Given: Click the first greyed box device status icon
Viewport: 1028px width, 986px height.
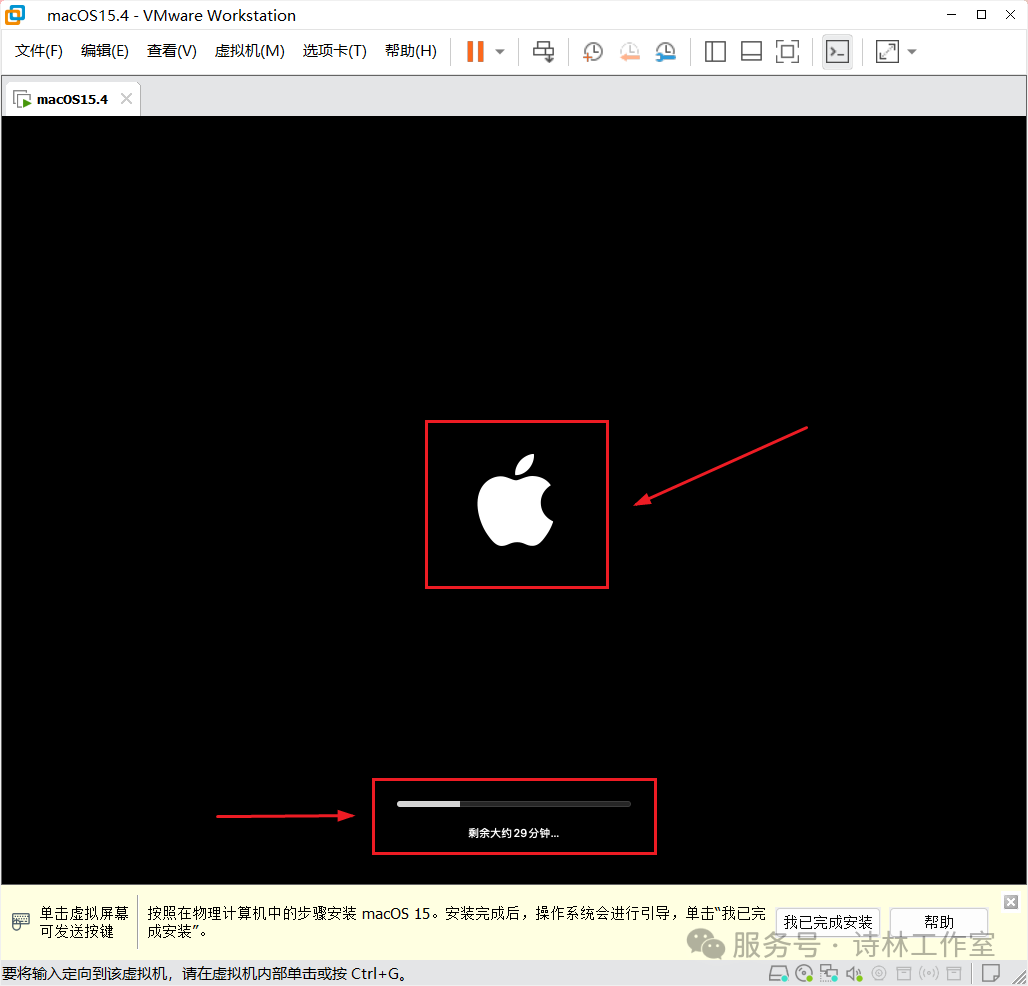Looking at the screenshot, I should click(x=903, y=974).
